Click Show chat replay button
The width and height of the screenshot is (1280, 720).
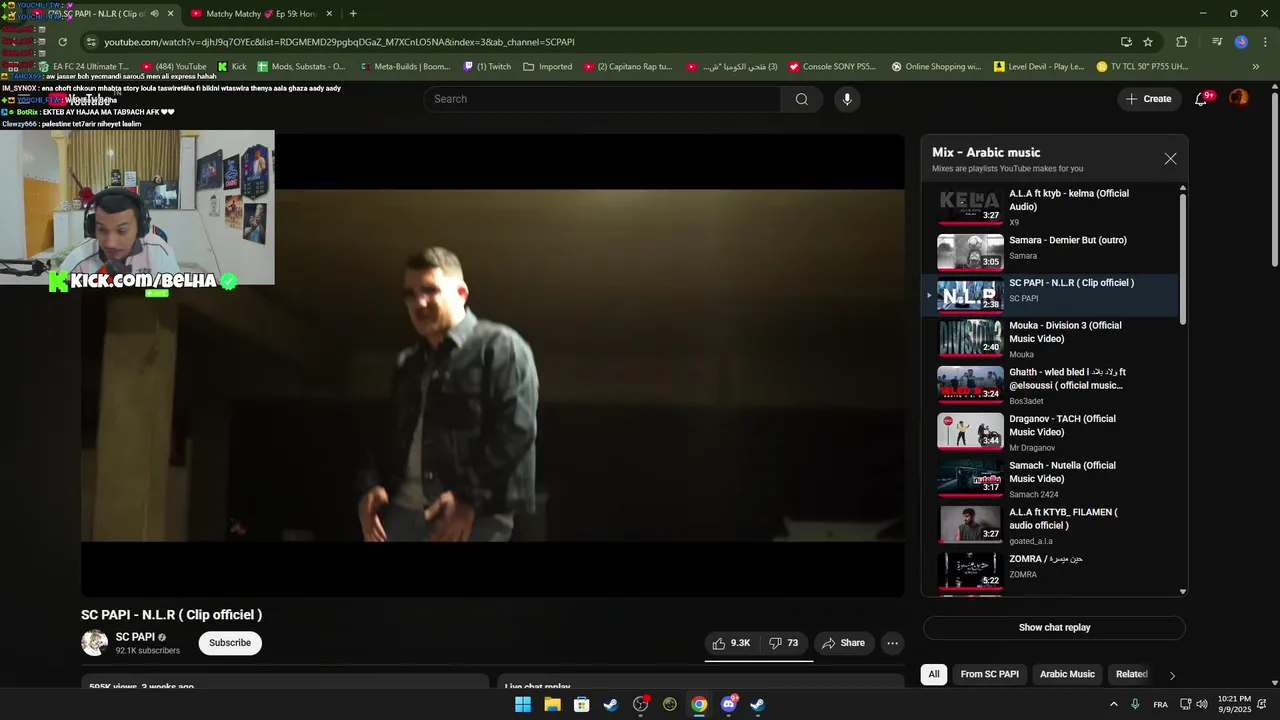click(1054, 628)
